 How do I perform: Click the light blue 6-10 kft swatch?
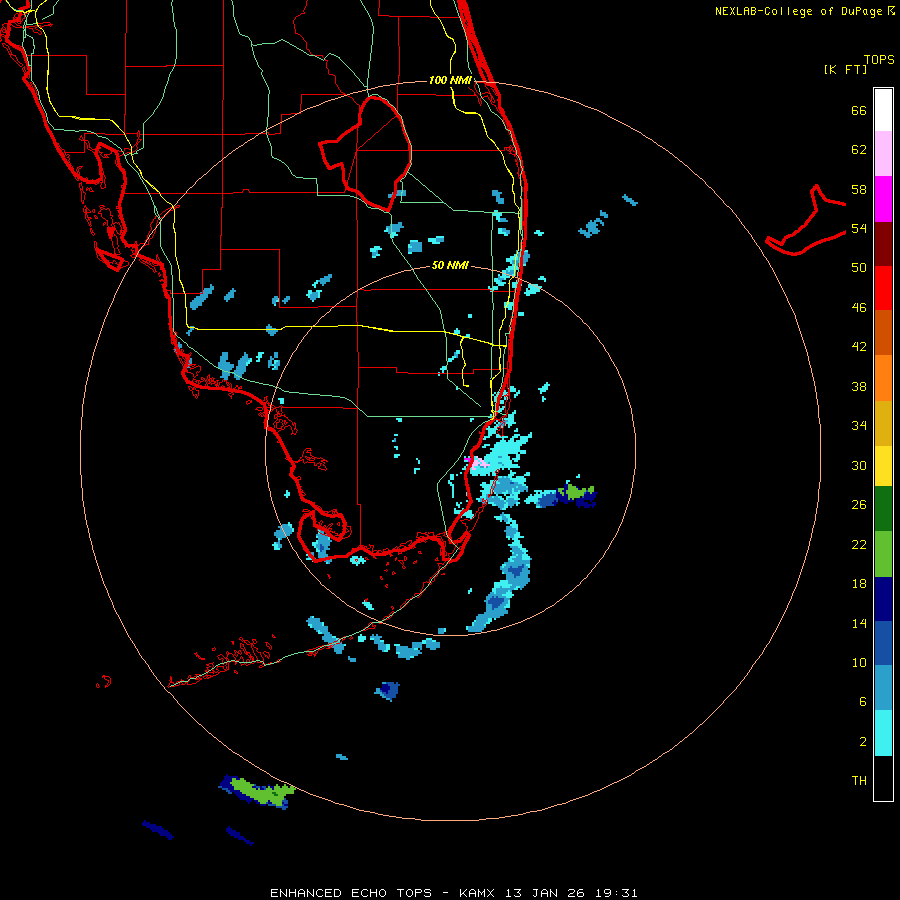coord(883,688)
